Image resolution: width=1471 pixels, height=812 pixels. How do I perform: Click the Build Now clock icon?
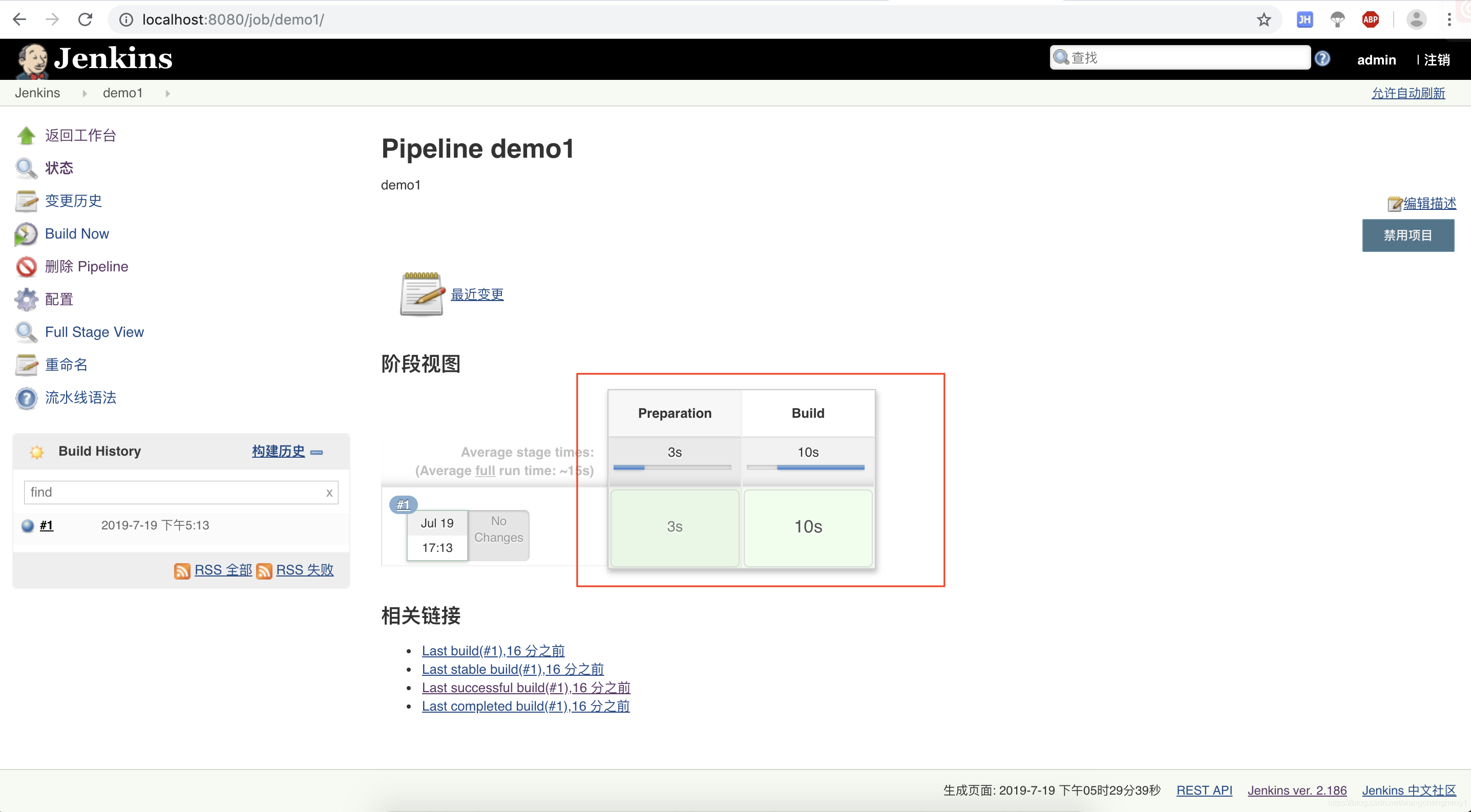coord(26,234)
